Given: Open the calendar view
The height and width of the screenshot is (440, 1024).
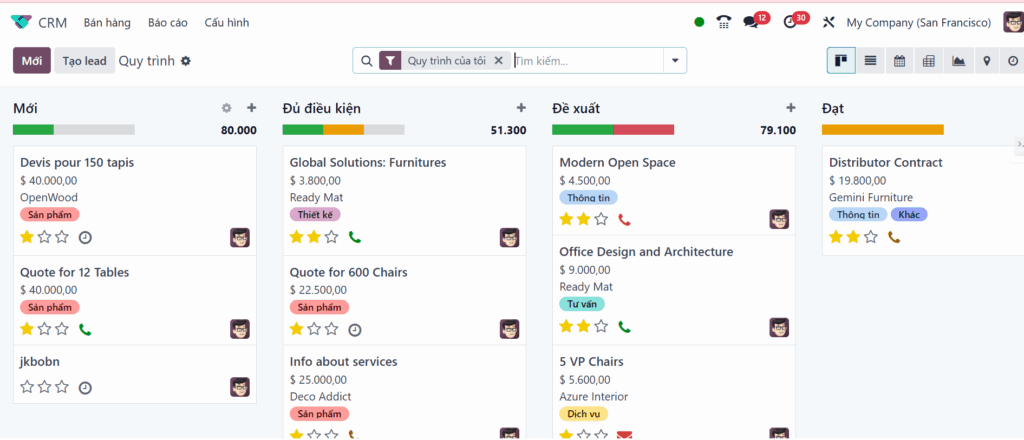Looking at the screenshot, I should (899, 61).
